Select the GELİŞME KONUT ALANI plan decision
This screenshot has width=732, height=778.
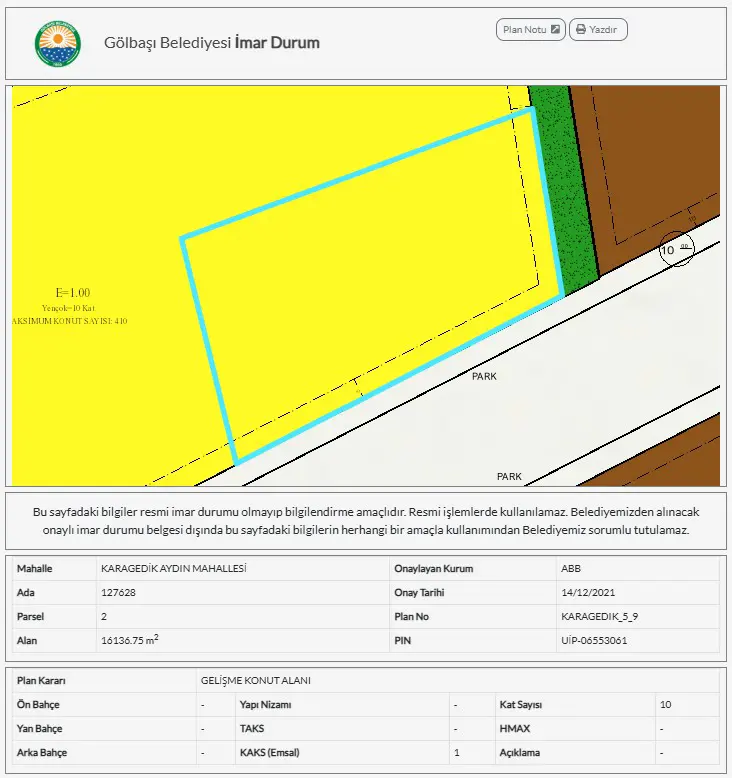(x=256, y=681)
